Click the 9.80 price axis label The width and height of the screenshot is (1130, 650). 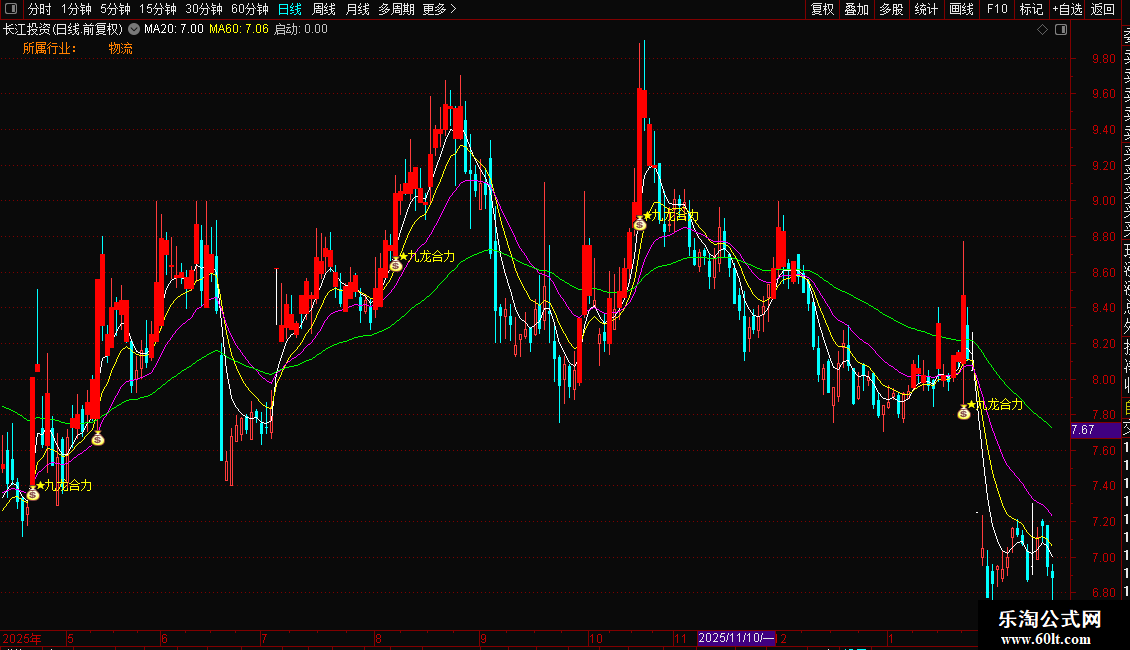(1103, 59)
